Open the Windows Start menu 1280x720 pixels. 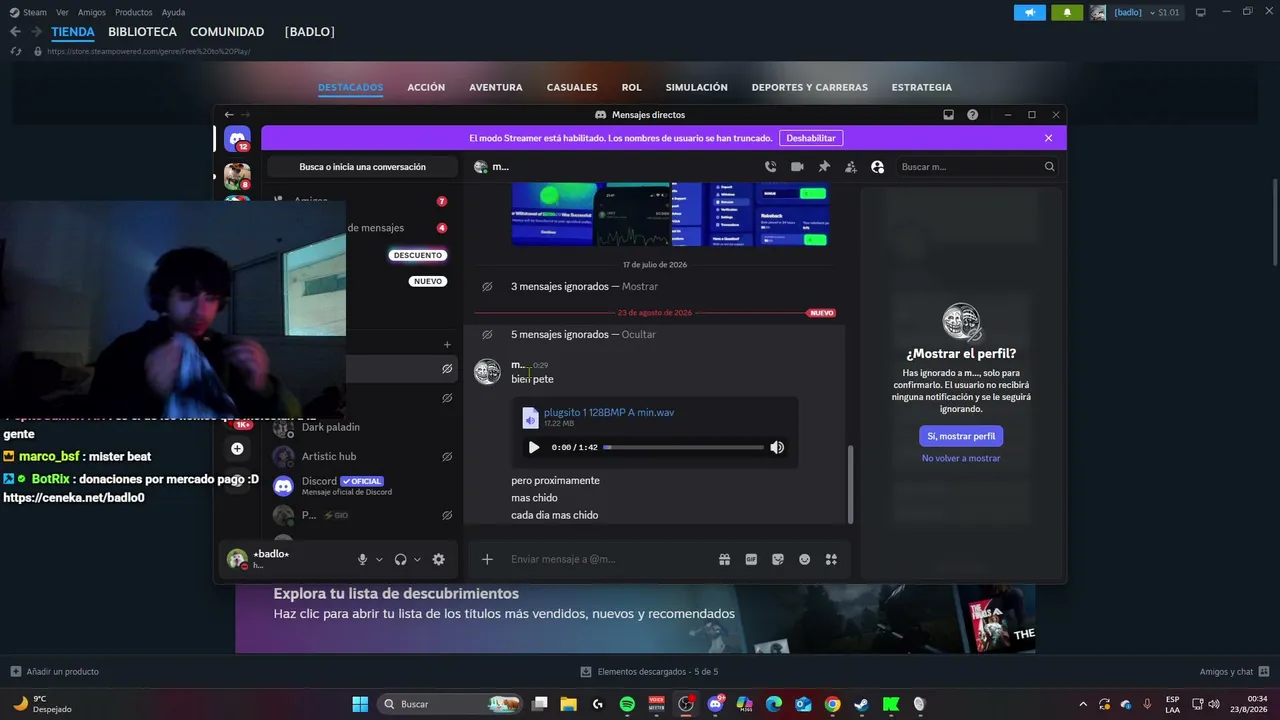pos(360,704)
